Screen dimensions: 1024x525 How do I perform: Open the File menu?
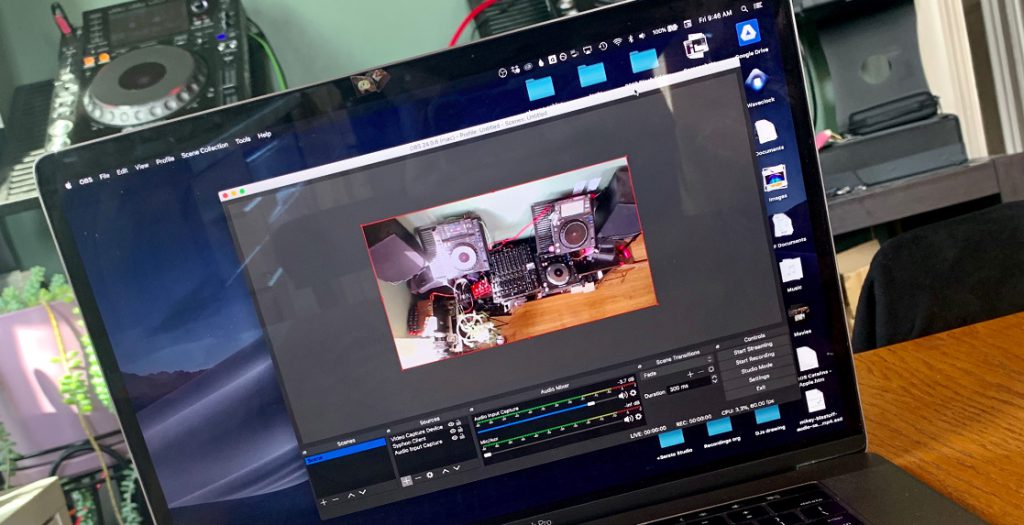point(104,176)
